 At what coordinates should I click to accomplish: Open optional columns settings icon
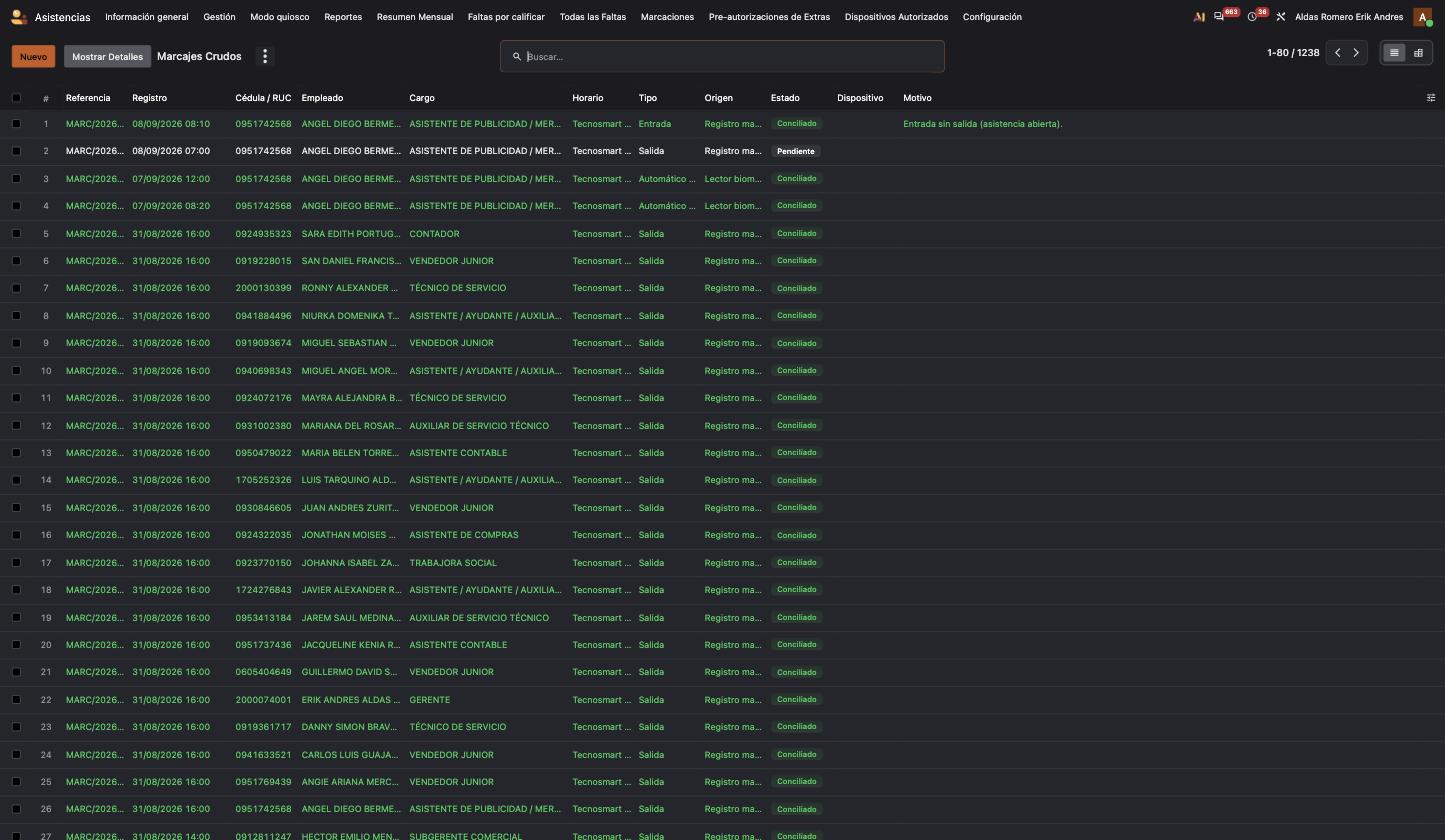1431,98
